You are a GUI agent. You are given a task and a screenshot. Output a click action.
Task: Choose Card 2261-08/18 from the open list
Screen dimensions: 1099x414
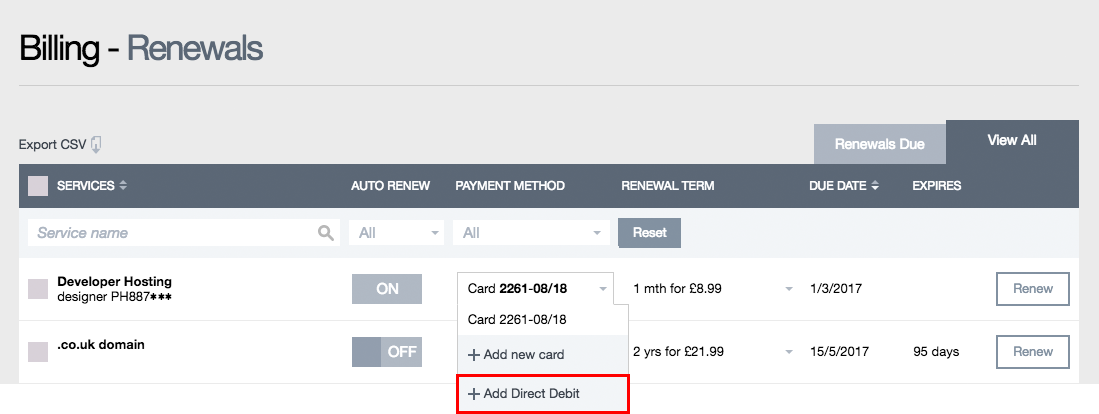point(517,320)
